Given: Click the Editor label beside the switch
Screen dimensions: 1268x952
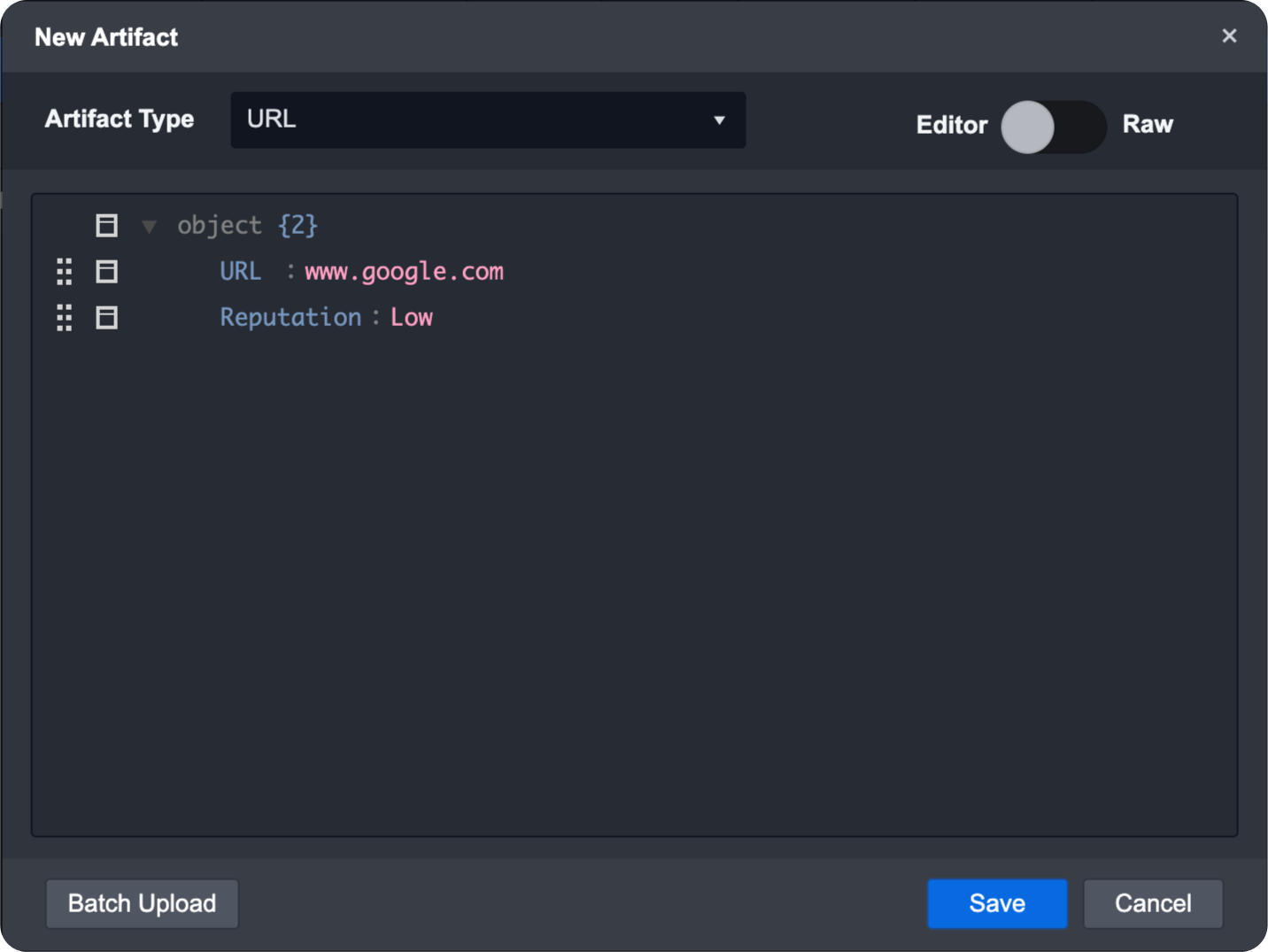Looking at the screenshot, I should click(x=951, y=125).
